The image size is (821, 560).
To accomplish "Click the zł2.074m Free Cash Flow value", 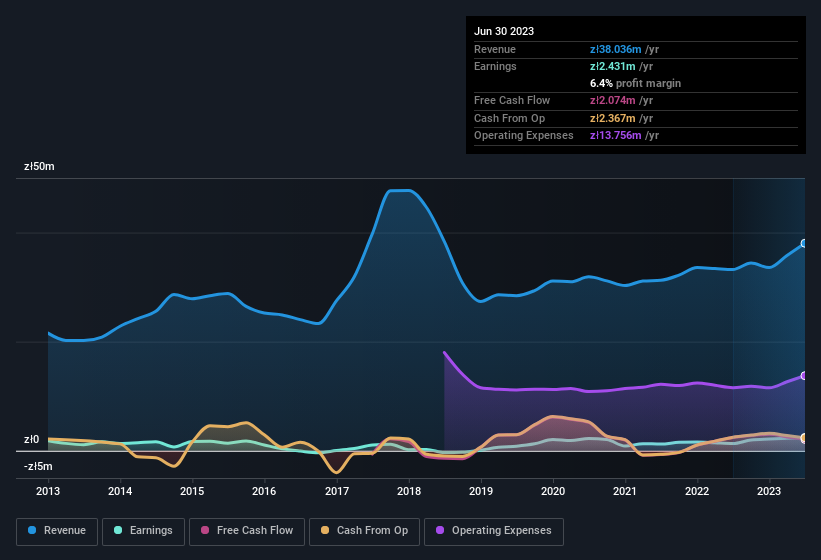I will (618, 100).
